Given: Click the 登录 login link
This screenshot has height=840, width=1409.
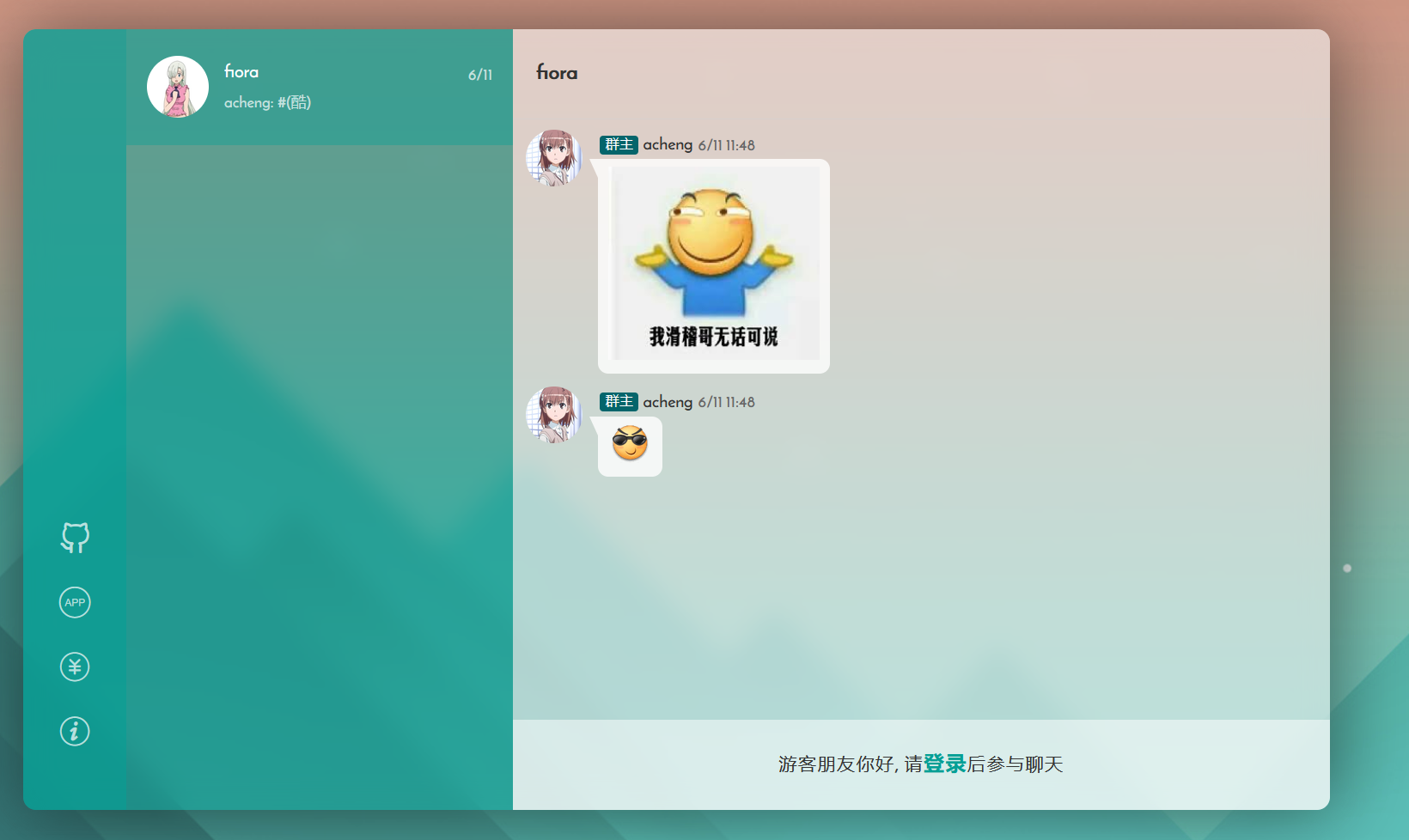Looking at the screenshot, I should pos(944,764).
